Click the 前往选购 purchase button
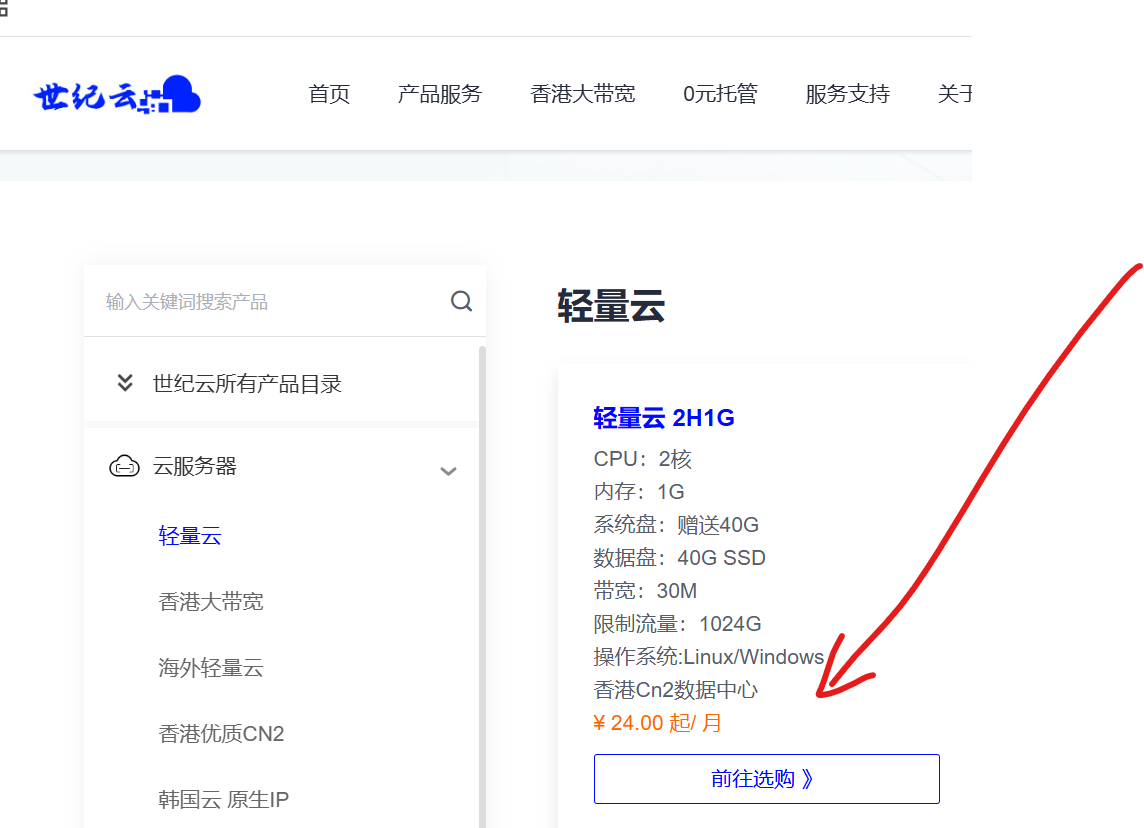 [x=766, y=778]
